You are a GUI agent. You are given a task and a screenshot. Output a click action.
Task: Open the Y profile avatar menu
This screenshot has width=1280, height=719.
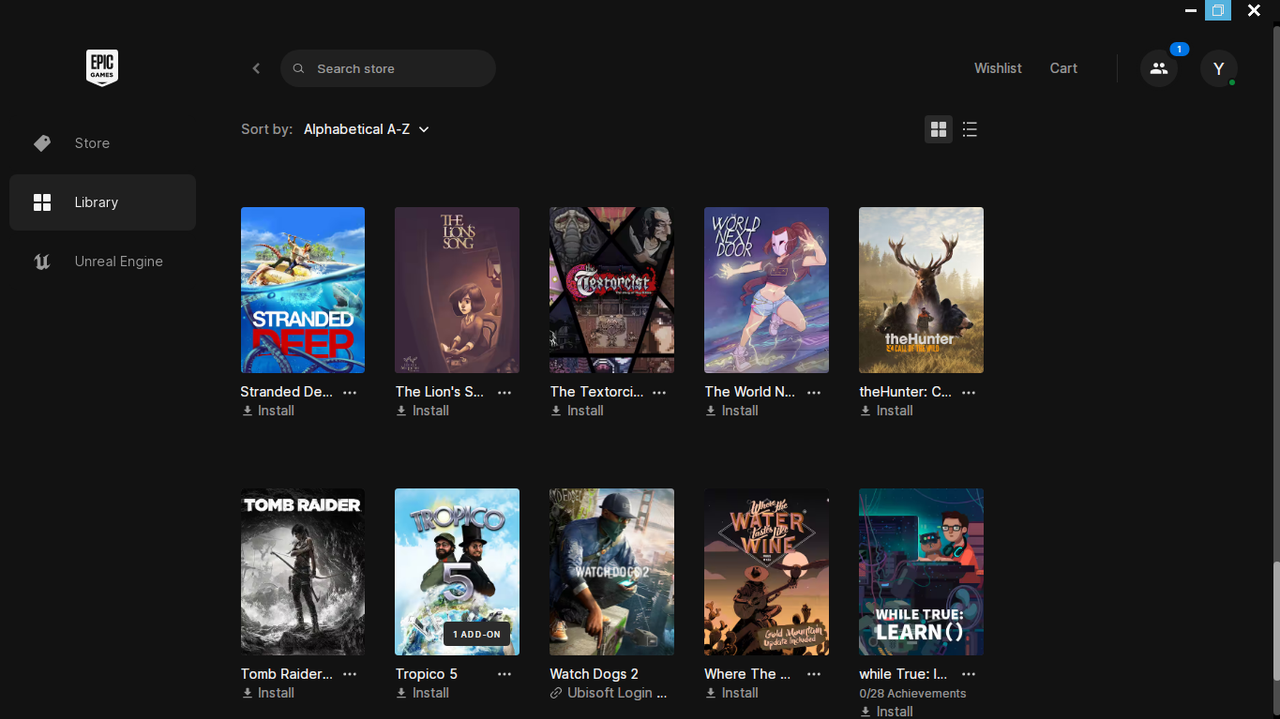[x=1218, y=68]
